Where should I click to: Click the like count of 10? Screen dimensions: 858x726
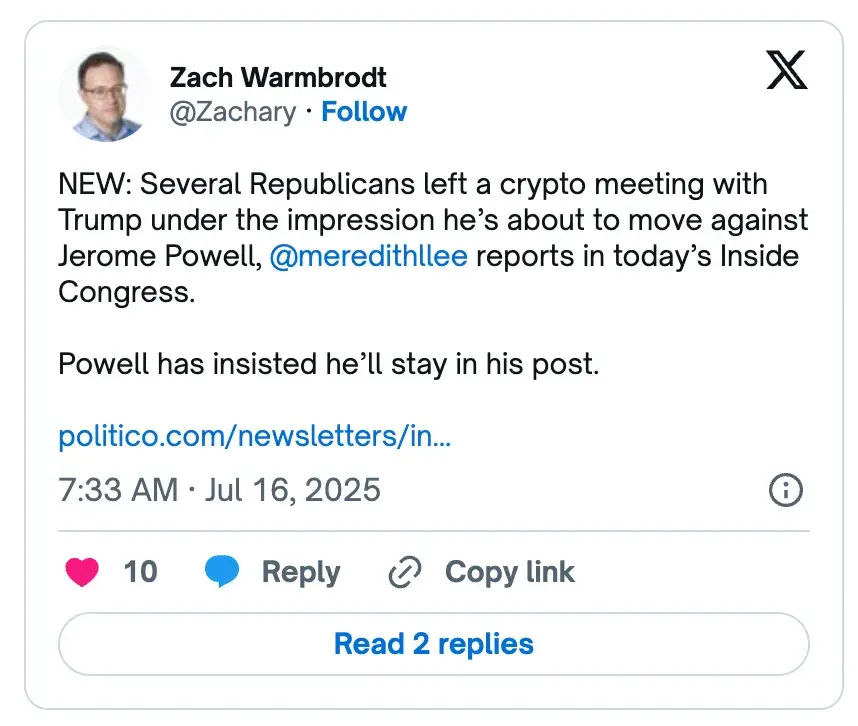[x=140, y=572]
